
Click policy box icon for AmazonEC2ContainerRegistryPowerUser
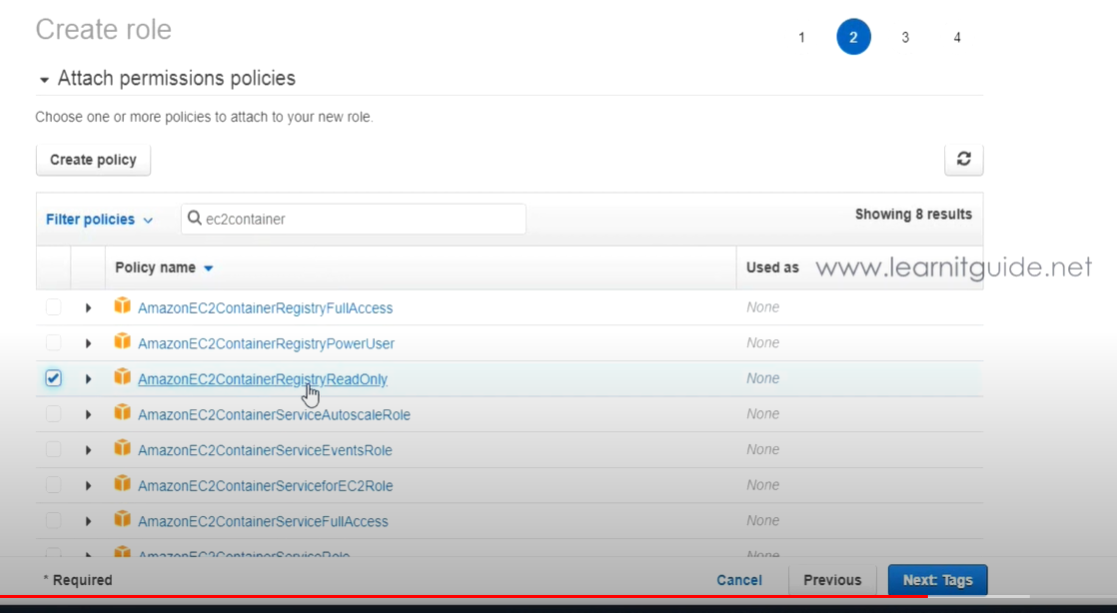(123, 342)
